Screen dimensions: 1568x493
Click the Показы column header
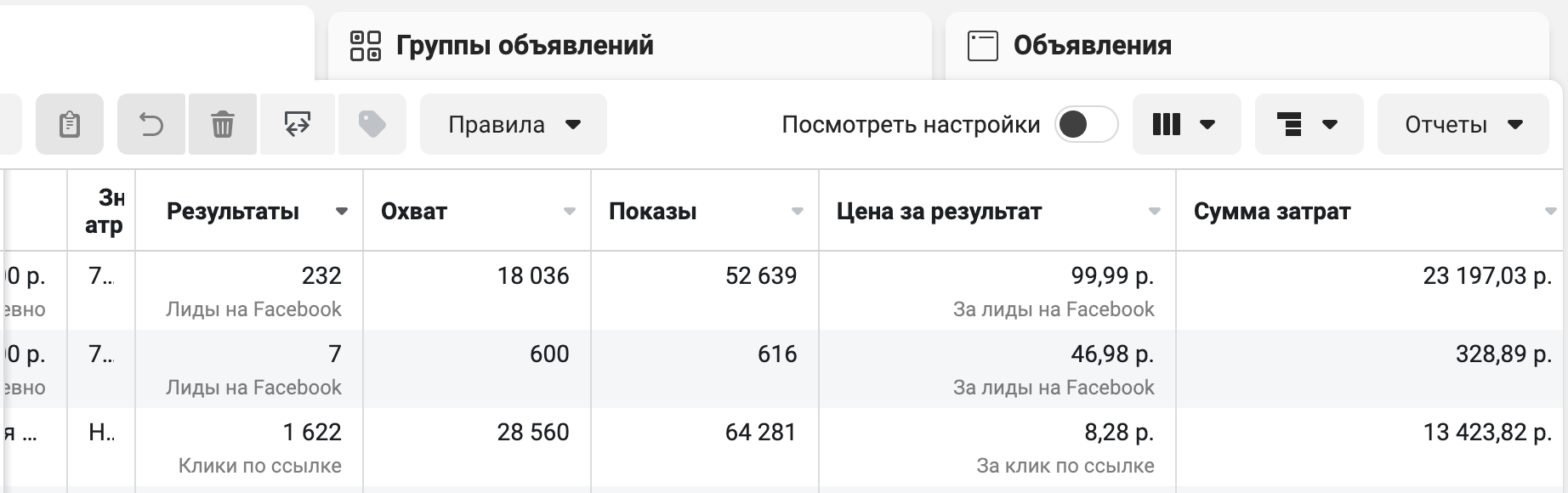coord(652,212)
